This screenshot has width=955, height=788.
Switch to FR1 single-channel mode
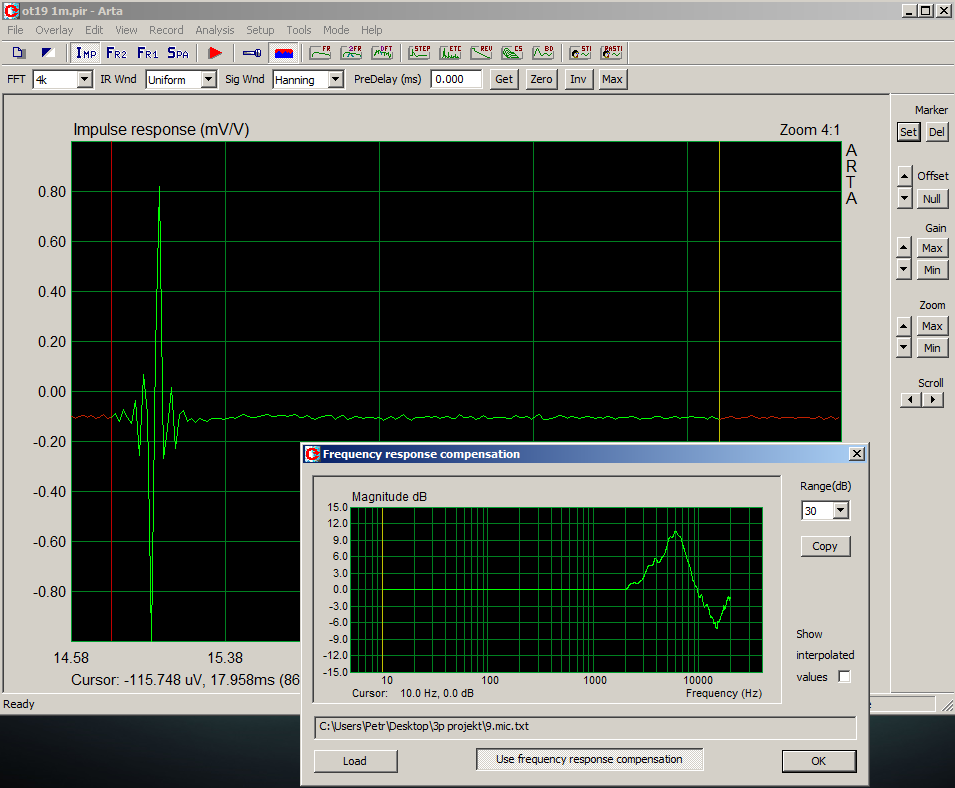(147, 53)
